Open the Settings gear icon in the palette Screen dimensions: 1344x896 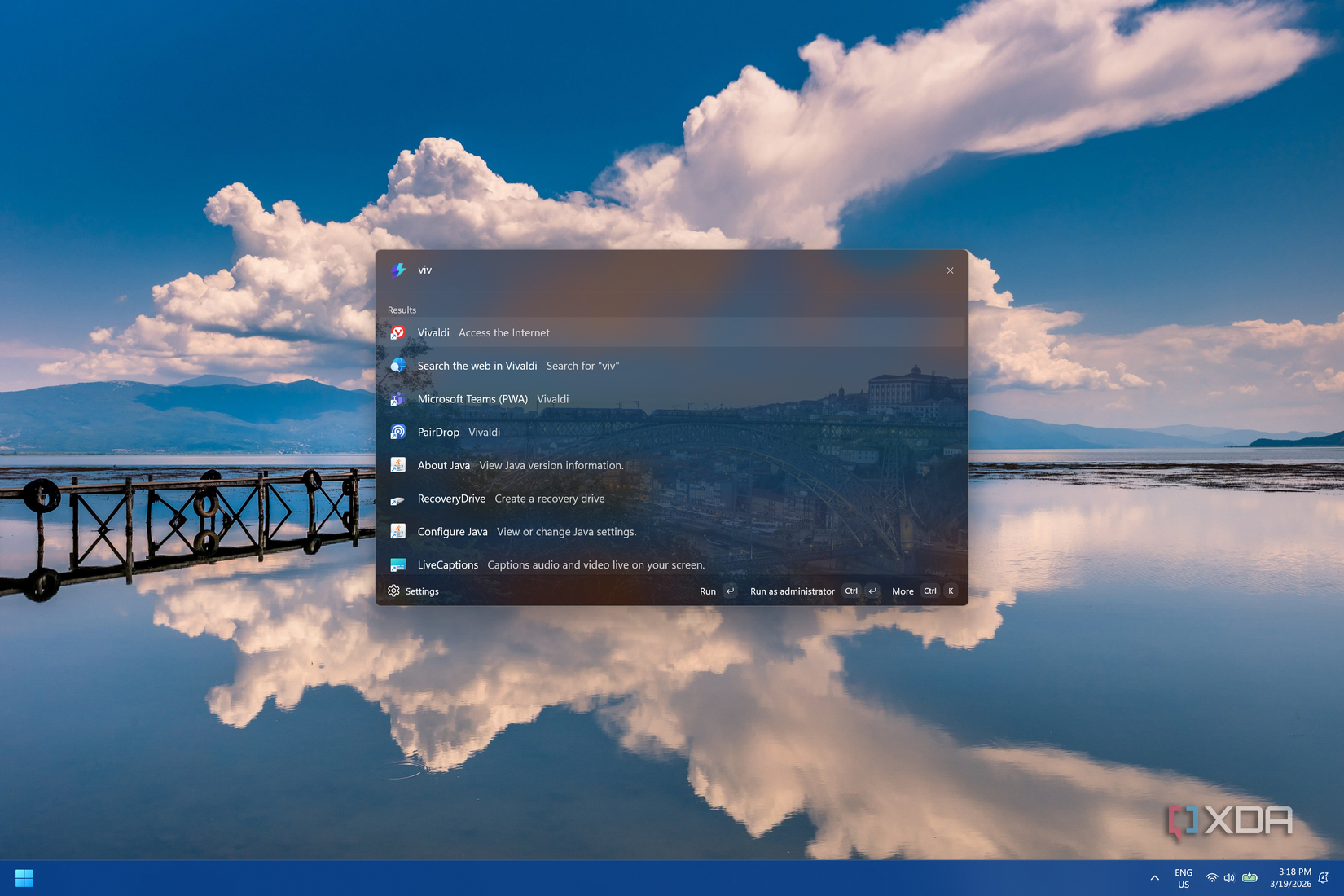pyautogui.click(x=394, y=591)
